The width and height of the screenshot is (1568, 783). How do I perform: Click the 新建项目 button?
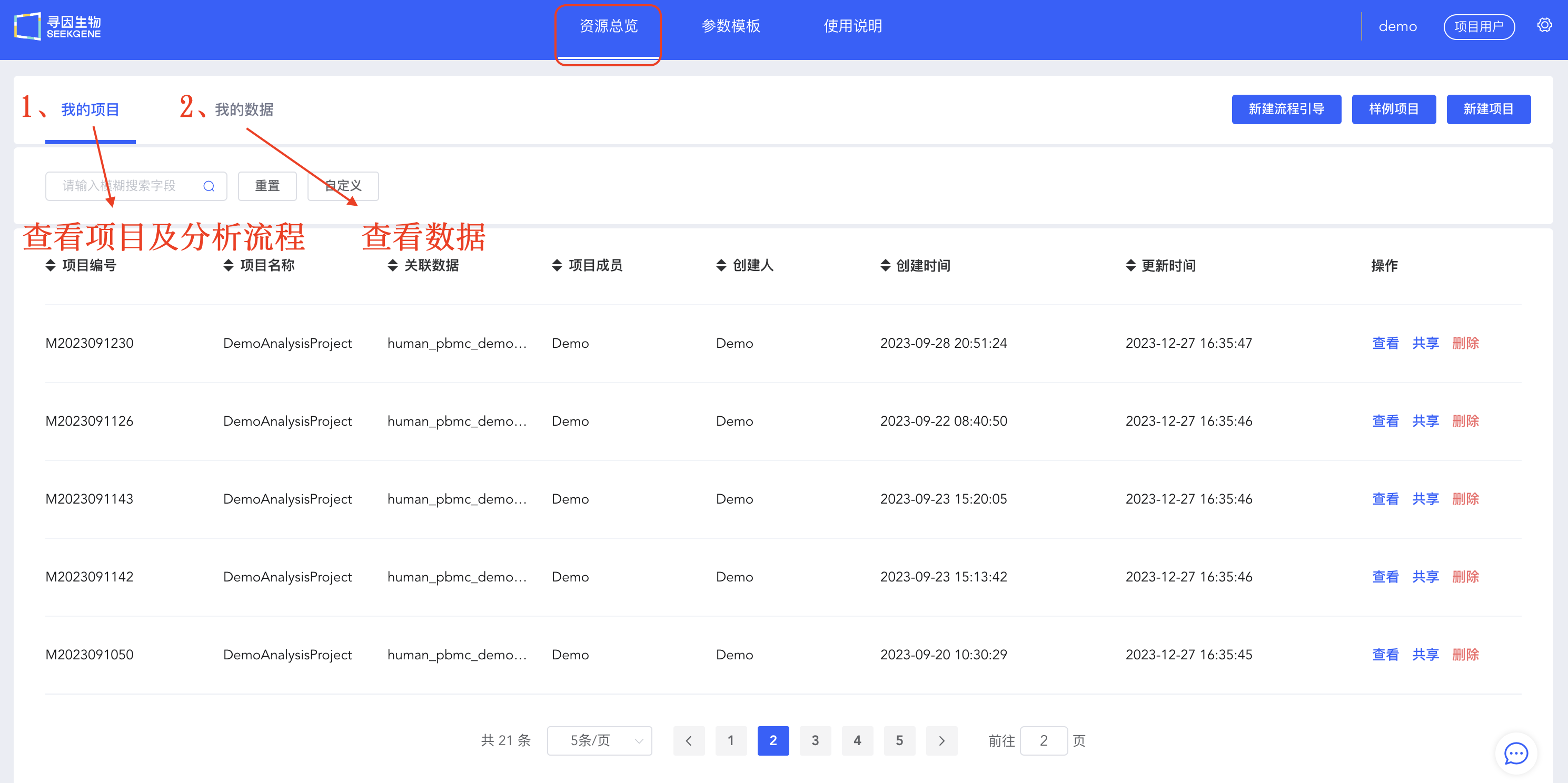coord(1488,109)
